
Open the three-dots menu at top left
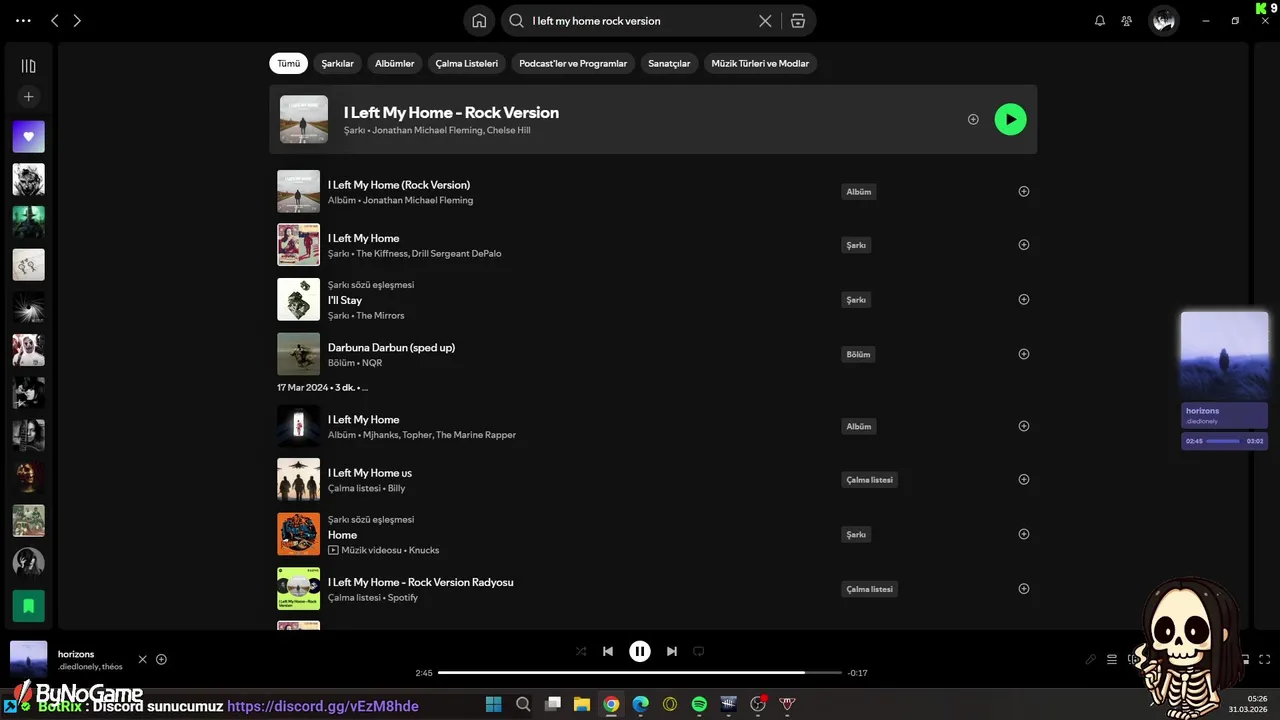click(x=24, y=20)
